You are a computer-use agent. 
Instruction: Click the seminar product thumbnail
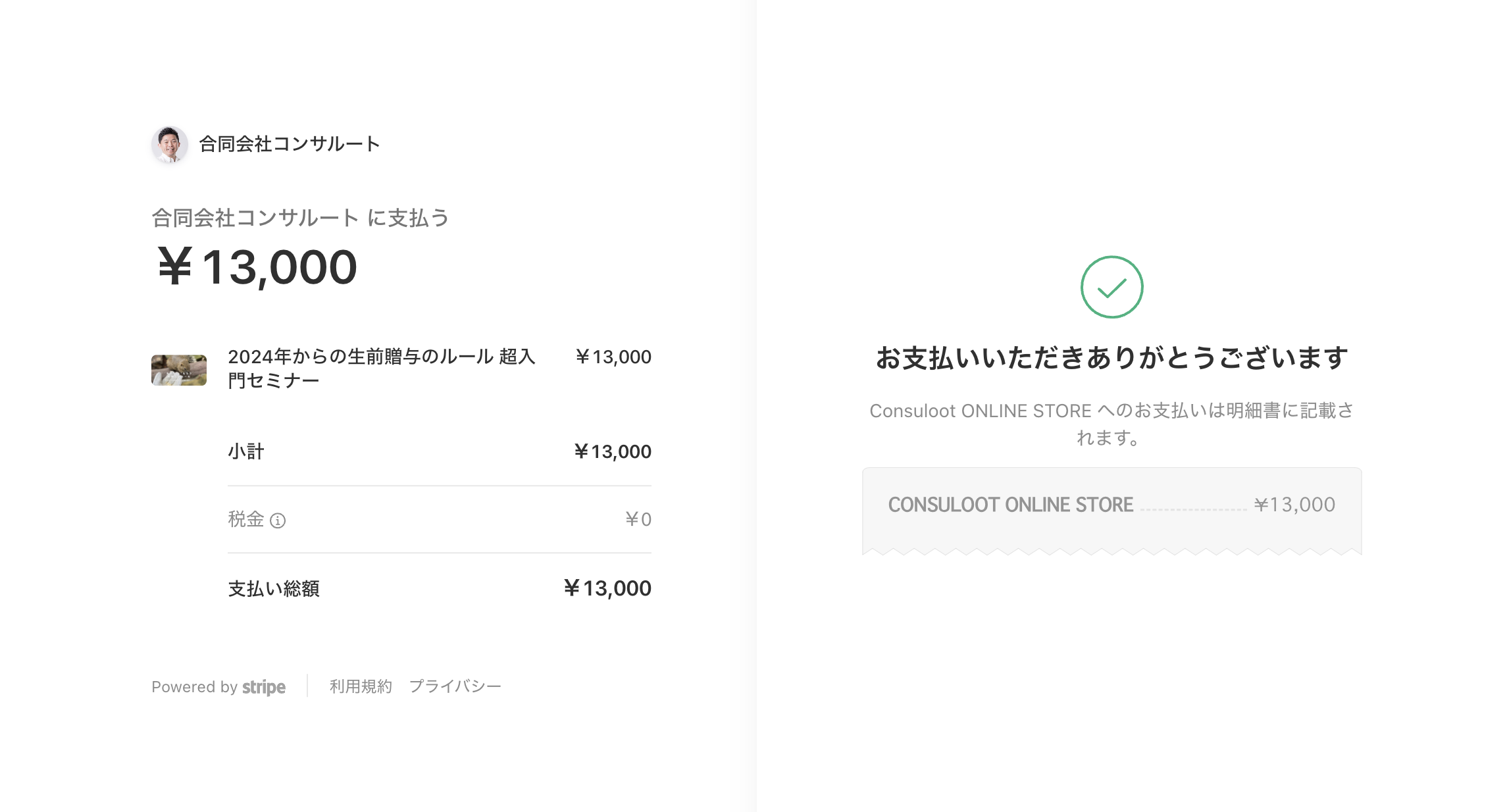[179, 370]
